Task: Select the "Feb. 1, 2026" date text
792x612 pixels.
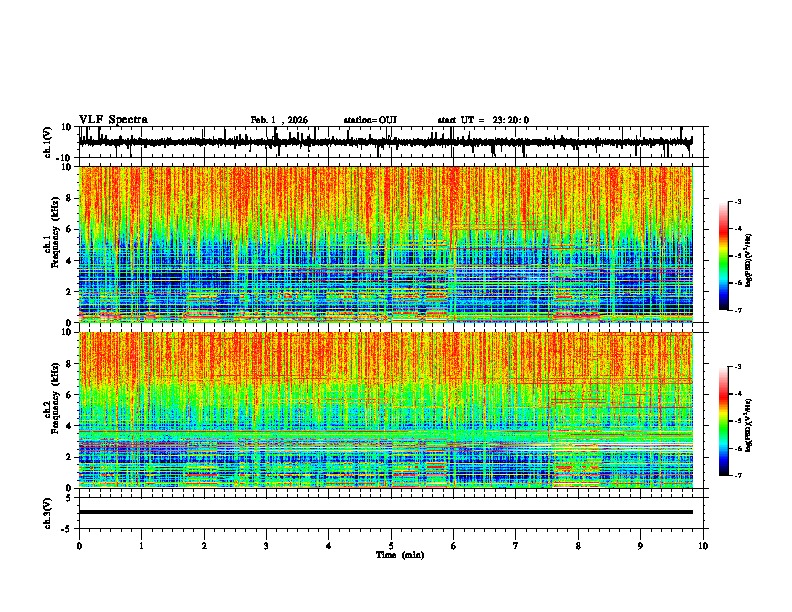Action: (x=279, y=120)
